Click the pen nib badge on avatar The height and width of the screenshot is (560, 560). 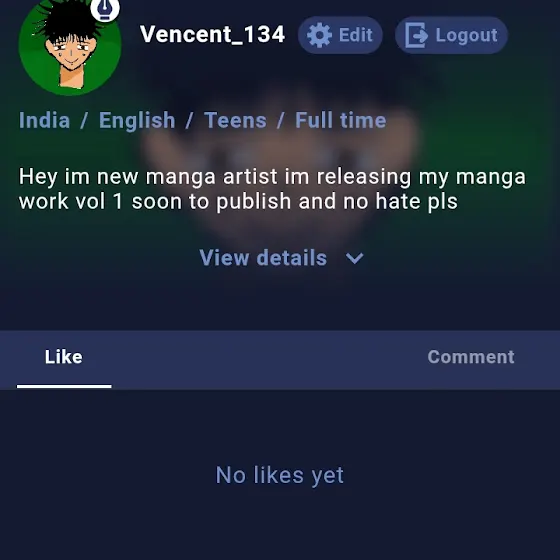click(105, 9)
